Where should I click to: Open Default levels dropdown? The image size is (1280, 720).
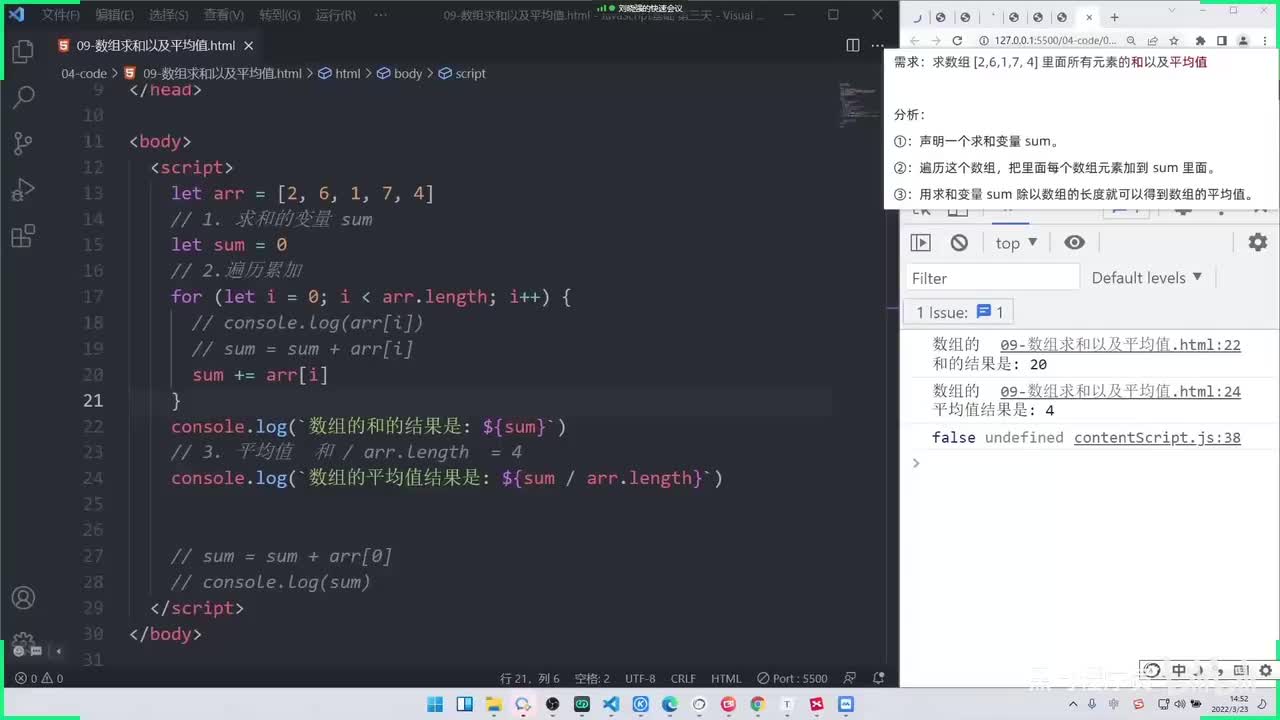click(1147, 277)
